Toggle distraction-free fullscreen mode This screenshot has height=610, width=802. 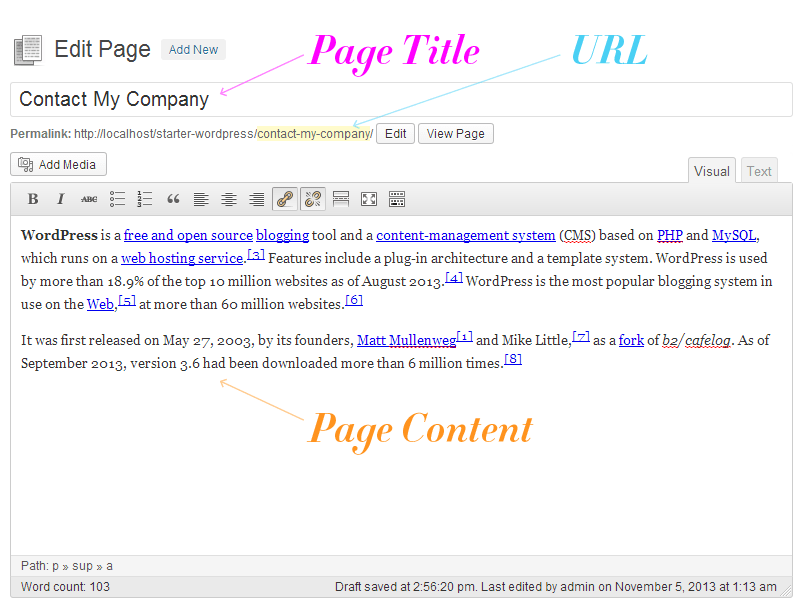click(369, 199)
